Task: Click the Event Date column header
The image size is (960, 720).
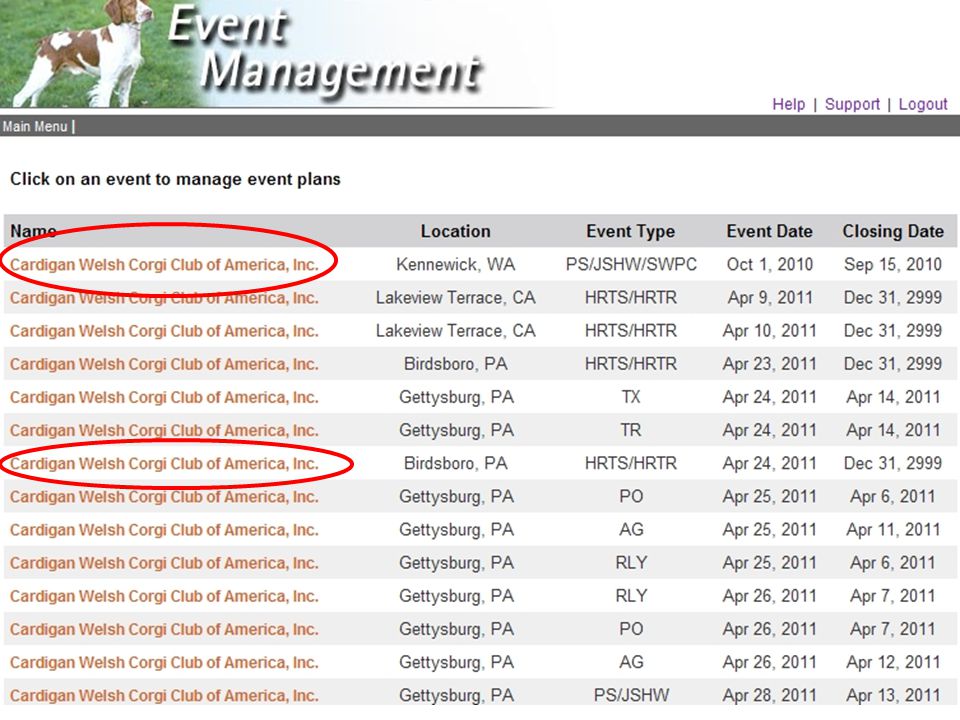Action: click(770, 231)
